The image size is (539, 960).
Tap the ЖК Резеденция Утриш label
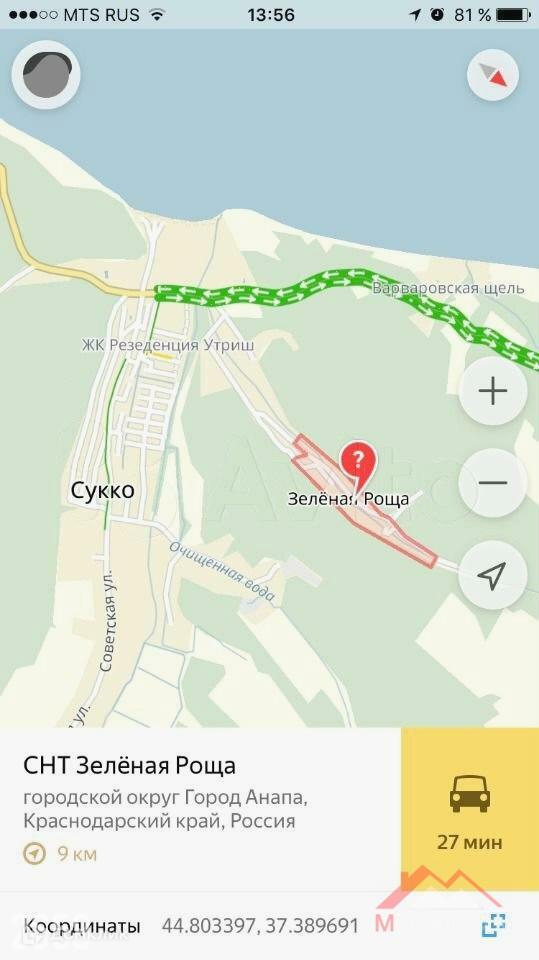[x=168, y=345]
